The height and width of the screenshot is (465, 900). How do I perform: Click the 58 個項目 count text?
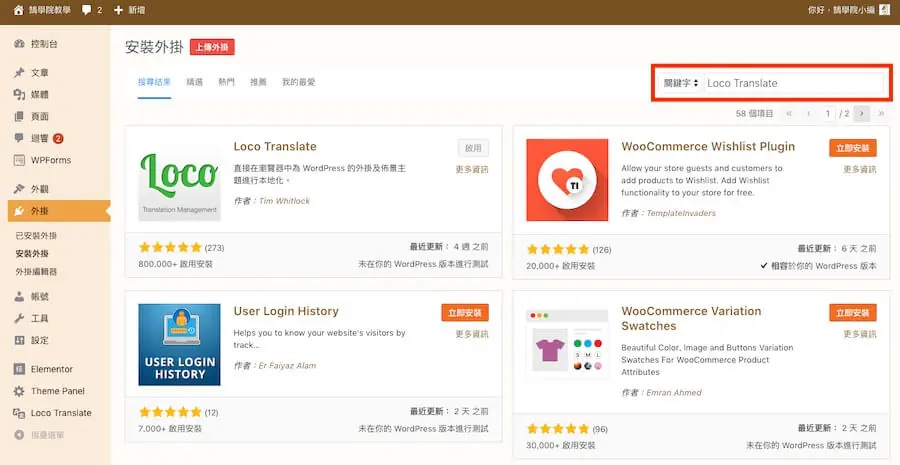click(754, 114)
